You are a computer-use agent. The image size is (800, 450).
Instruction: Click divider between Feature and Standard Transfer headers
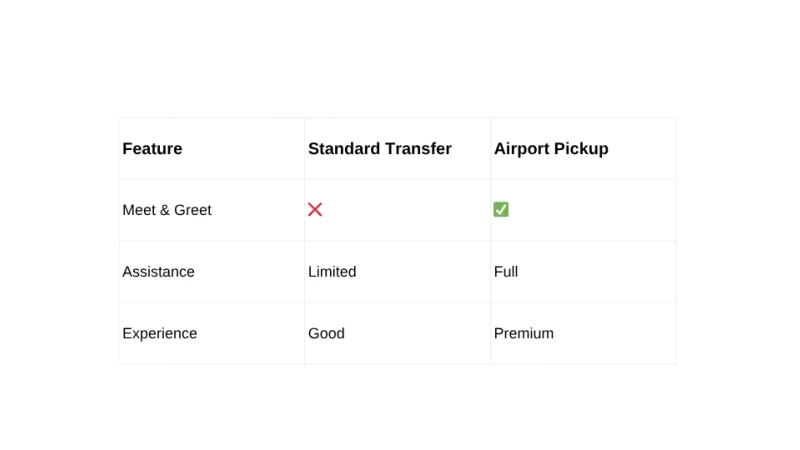click(x=304, y=149)
